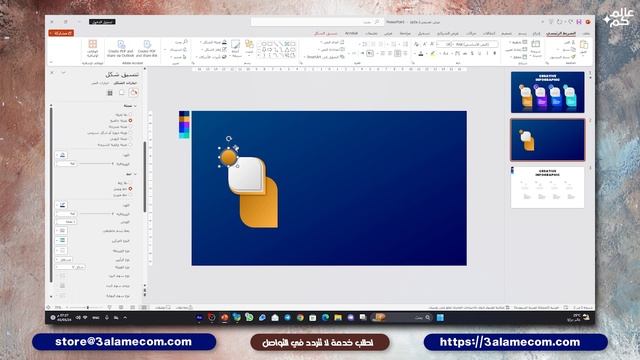
Task: Switch to Text Options in Format Shape pane
Action: pyautogui.click(x=100, y=83)
